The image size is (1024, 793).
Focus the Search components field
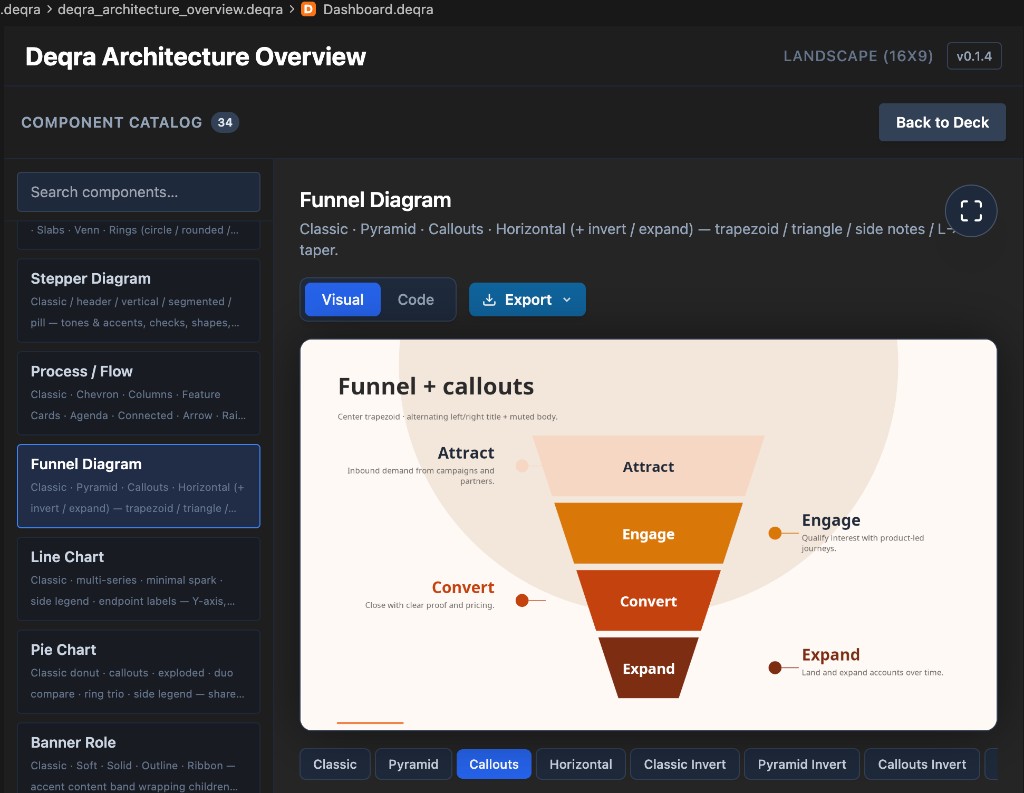pyautogui.click(x=138, y=192)
